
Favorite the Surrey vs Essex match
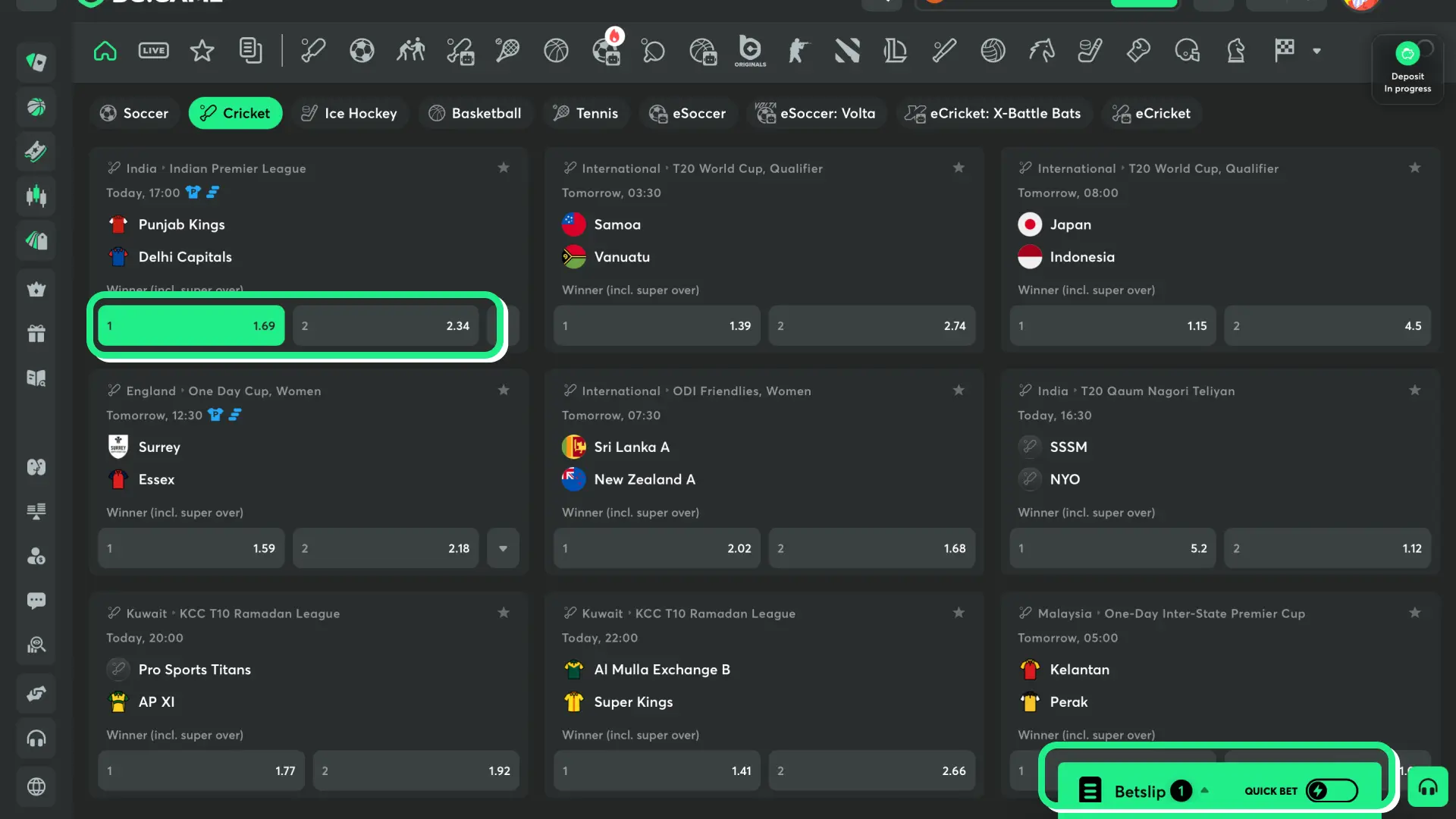click(x=504, y=390)
